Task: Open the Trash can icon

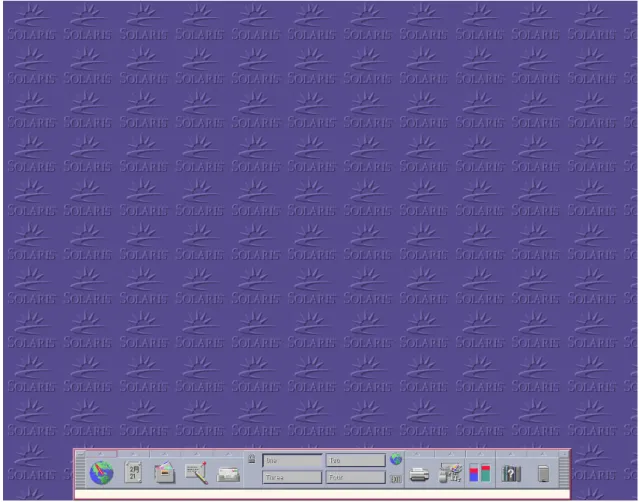Action: coord(543,474)
